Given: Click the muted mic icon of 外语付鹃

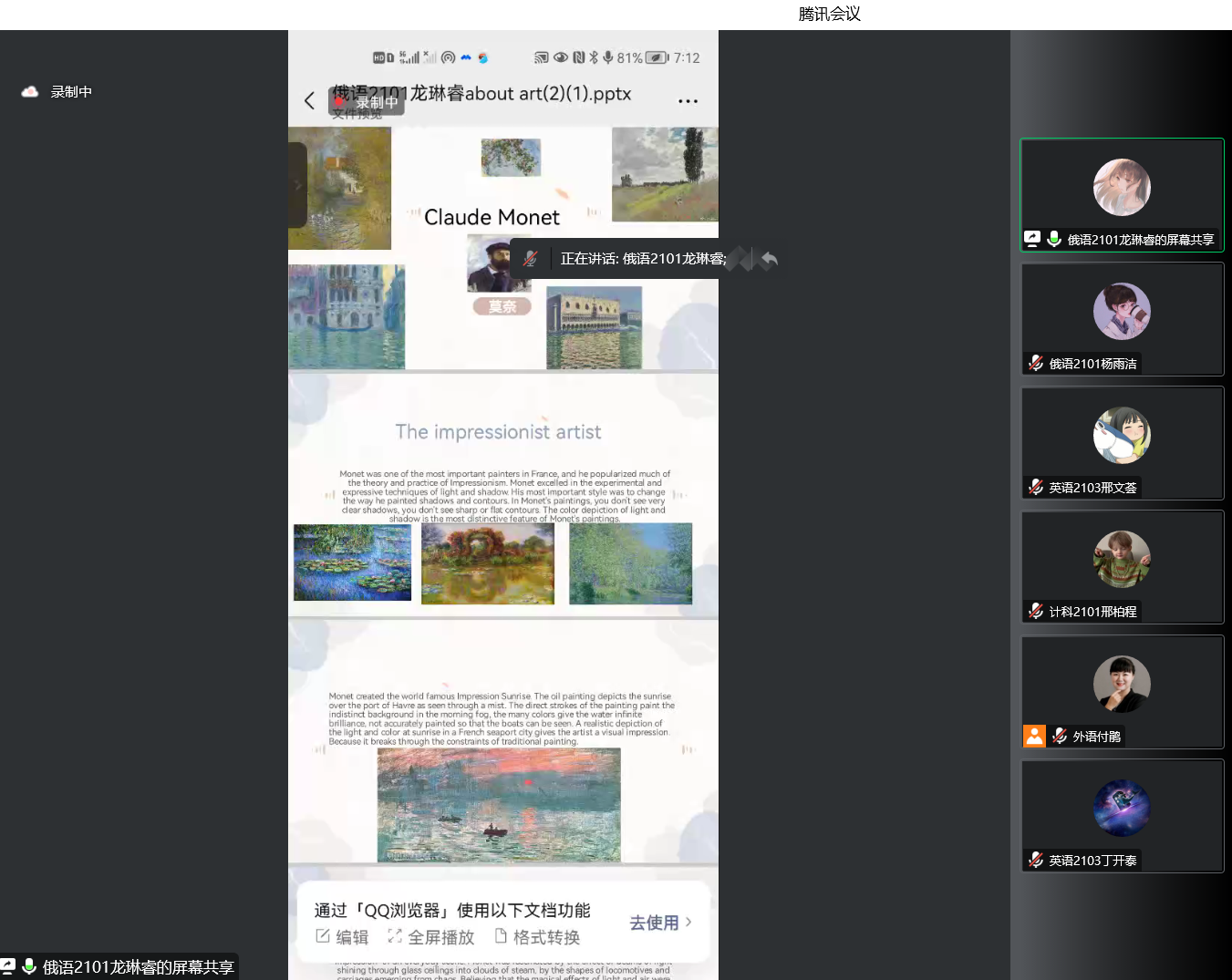Looking at the screenshot, I should [x=1060, y=736].
